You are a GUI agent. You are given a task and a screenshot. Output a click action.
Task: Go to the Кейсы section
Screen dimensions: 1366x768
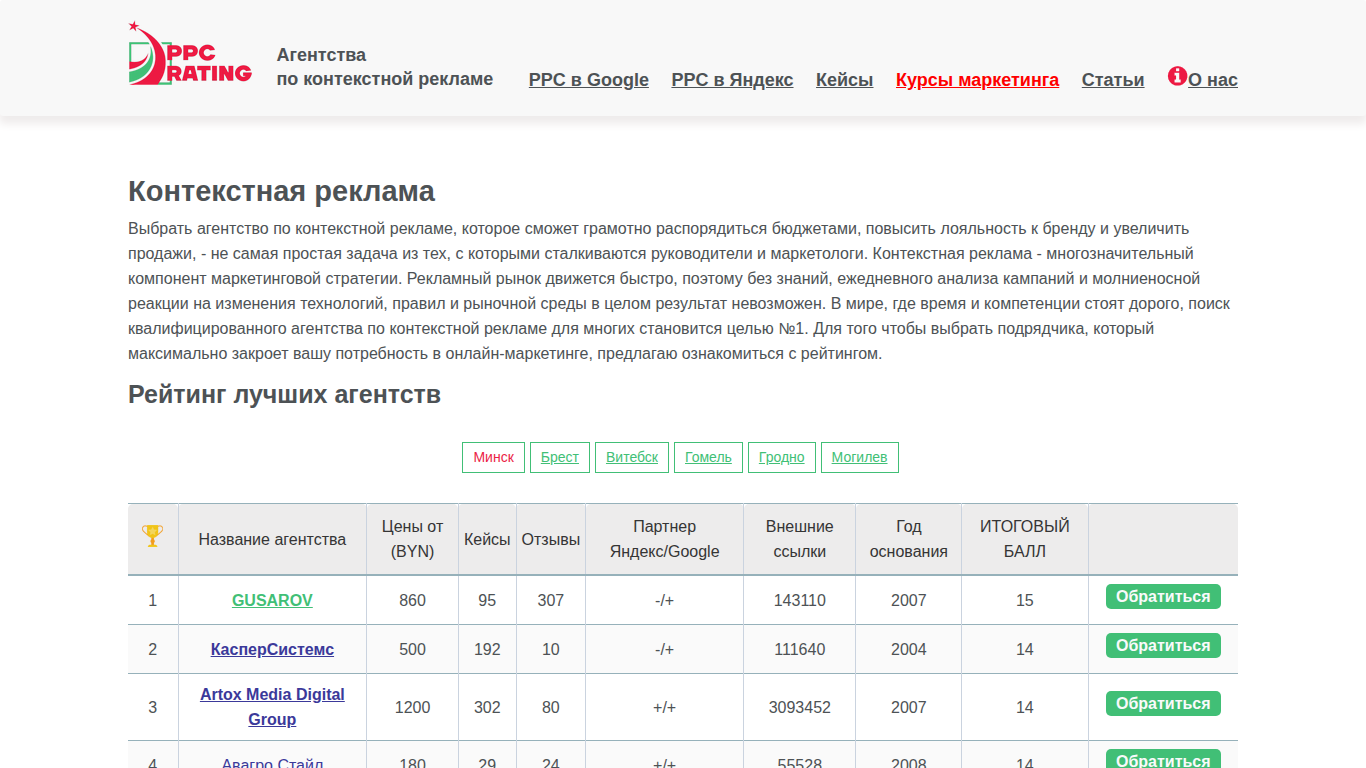click(844, 80)
